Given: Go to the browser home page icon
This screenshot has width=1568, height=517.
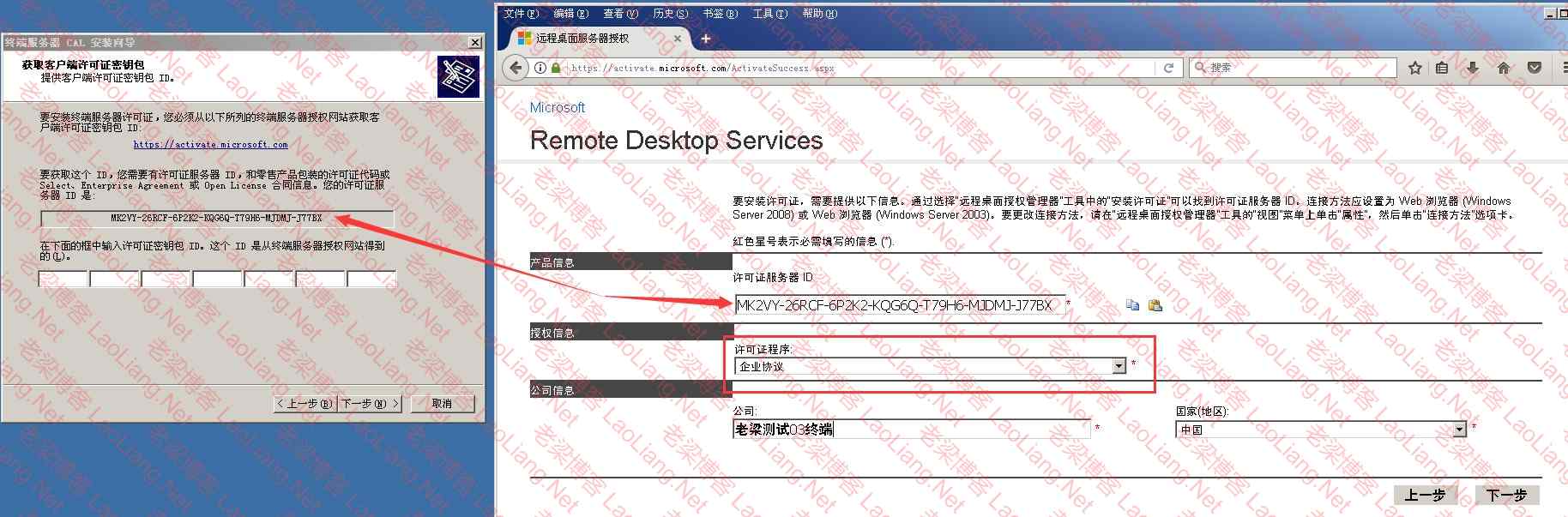Looking at the screenshot, I should [1504, 68].
